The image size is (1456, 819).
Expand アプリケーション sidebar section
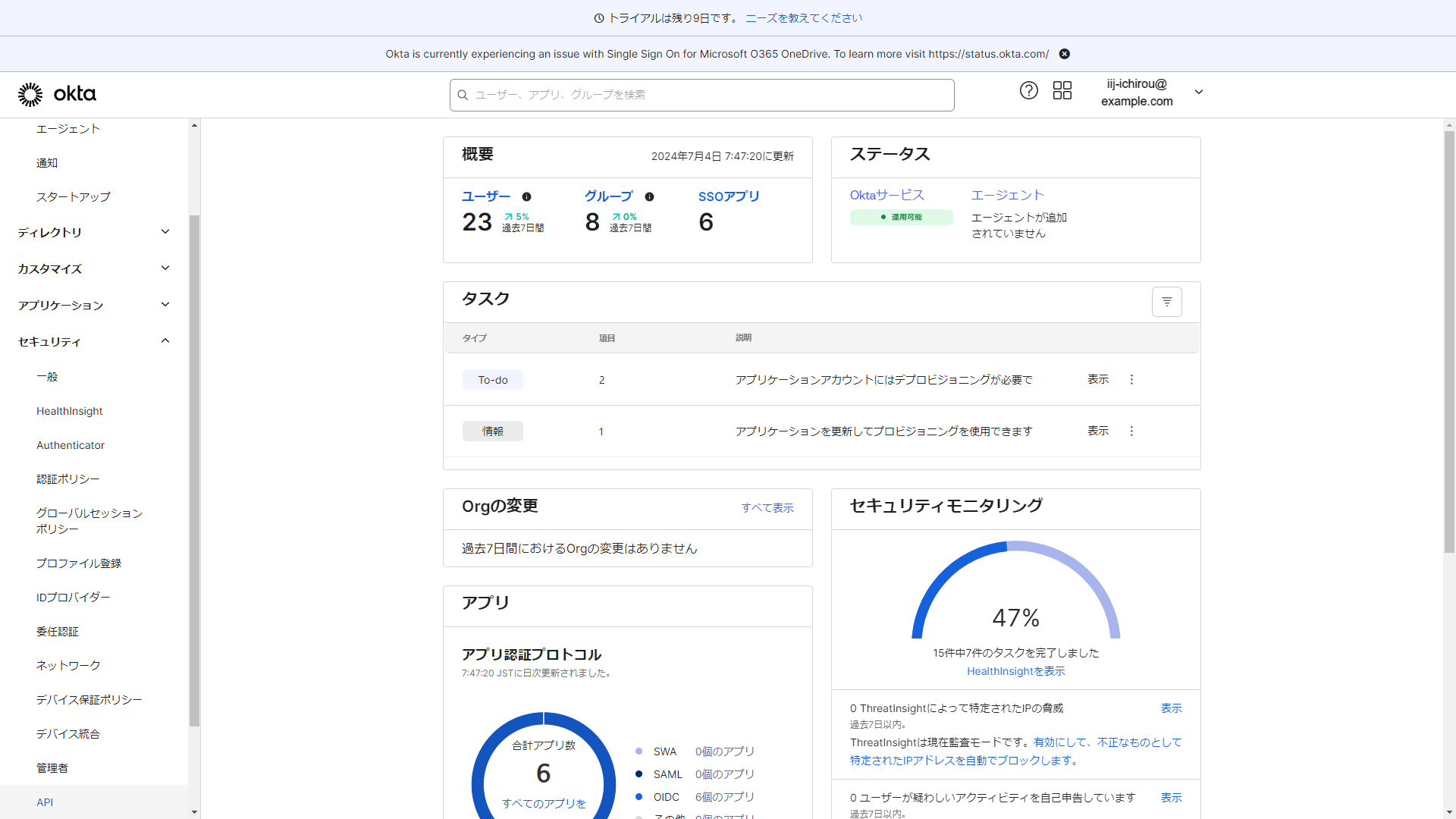[x=94, y=305]
